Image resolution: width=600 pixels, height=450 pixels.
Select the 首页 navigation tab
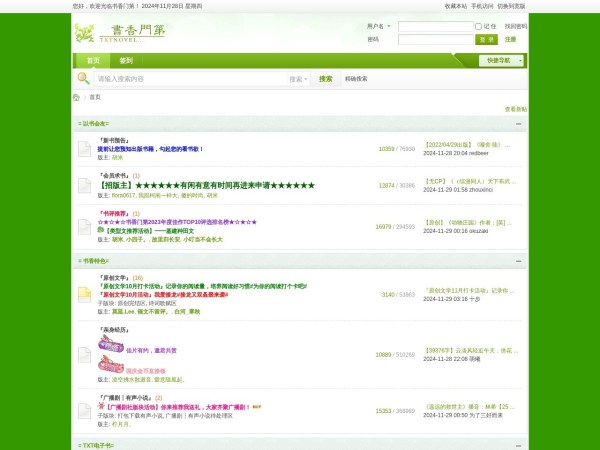93,60
